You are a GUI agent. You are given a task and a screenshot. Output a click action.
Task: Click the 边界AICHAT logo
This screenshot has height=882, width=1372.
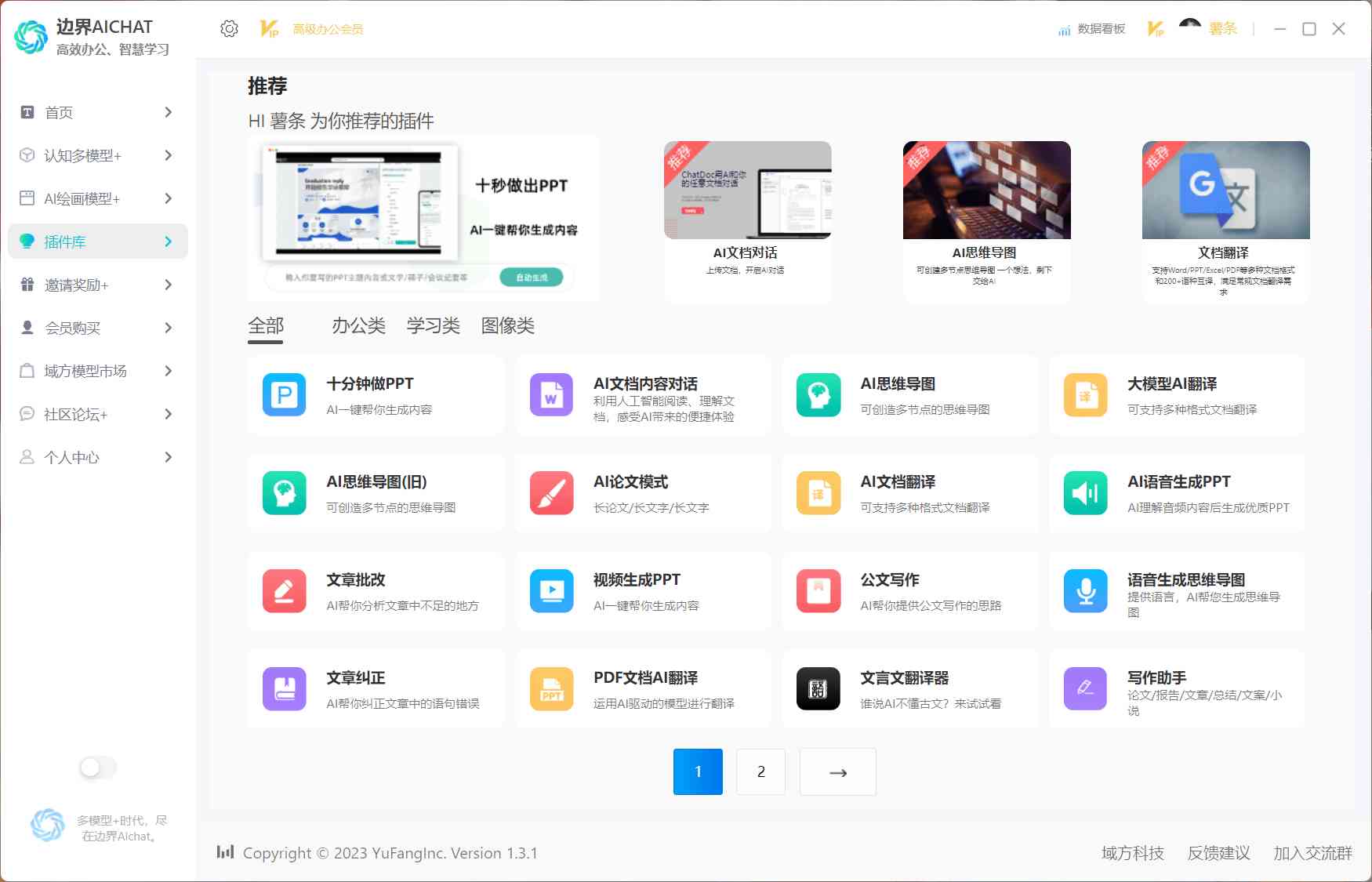click(31, 37)
